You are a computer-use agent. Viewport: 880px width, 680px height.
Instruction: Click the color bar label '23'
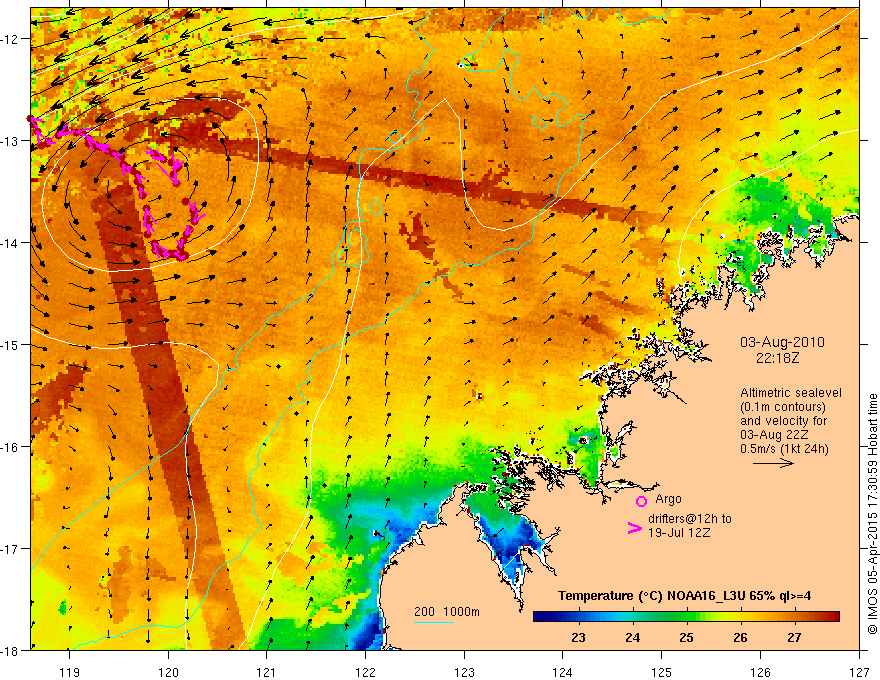(578, 638)
